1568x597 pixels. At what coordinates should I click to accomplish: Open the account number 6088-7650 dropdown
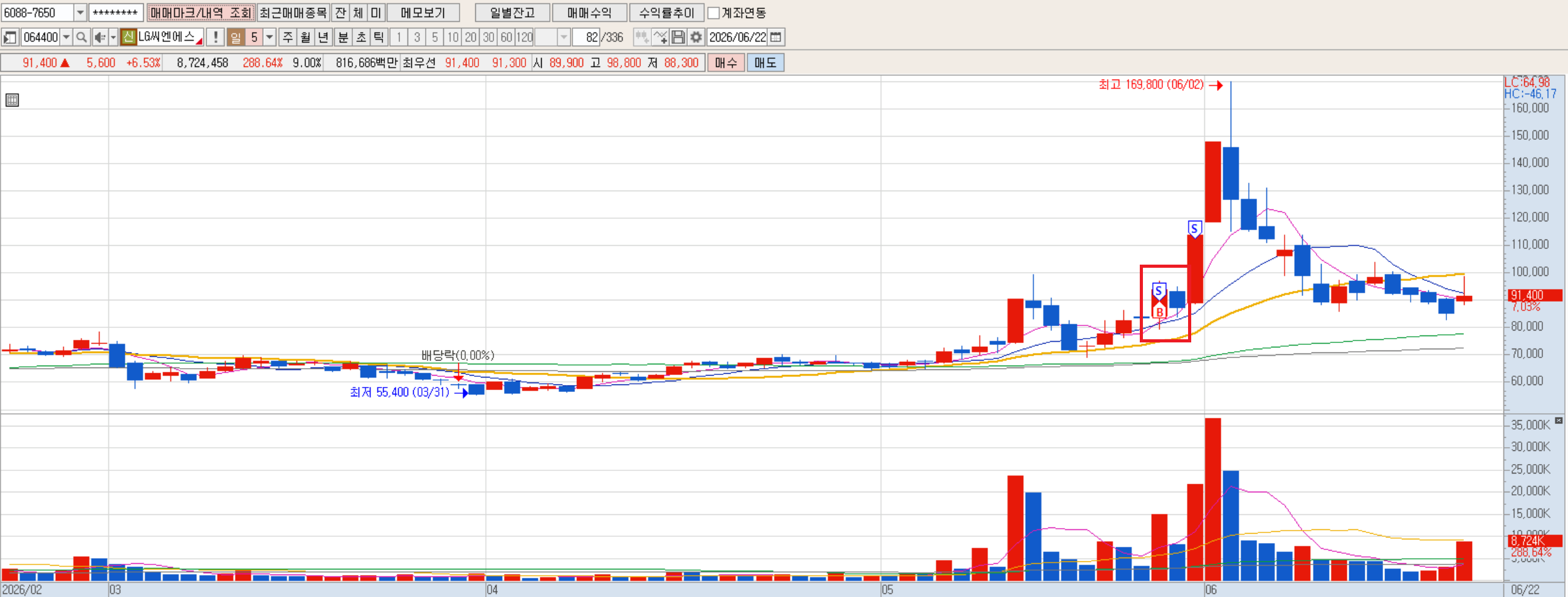tap(80, 13)
